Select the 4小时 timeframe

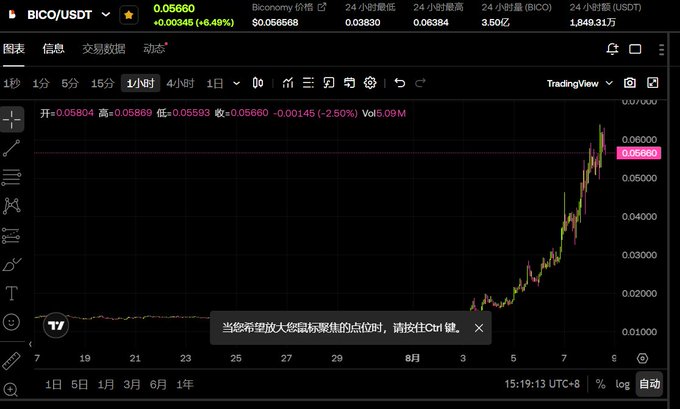click(x=180, y=83)
